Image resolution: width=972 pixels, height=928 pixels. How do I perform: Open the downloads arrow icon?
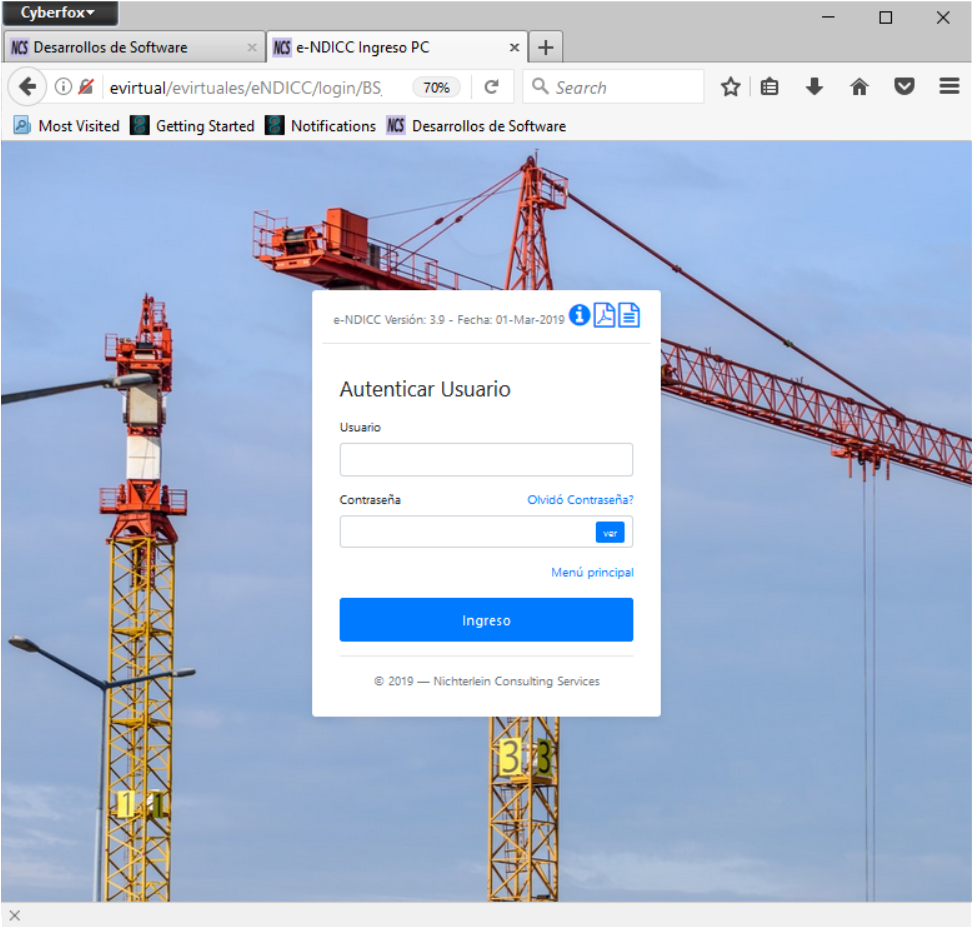[x=814, y=87]
